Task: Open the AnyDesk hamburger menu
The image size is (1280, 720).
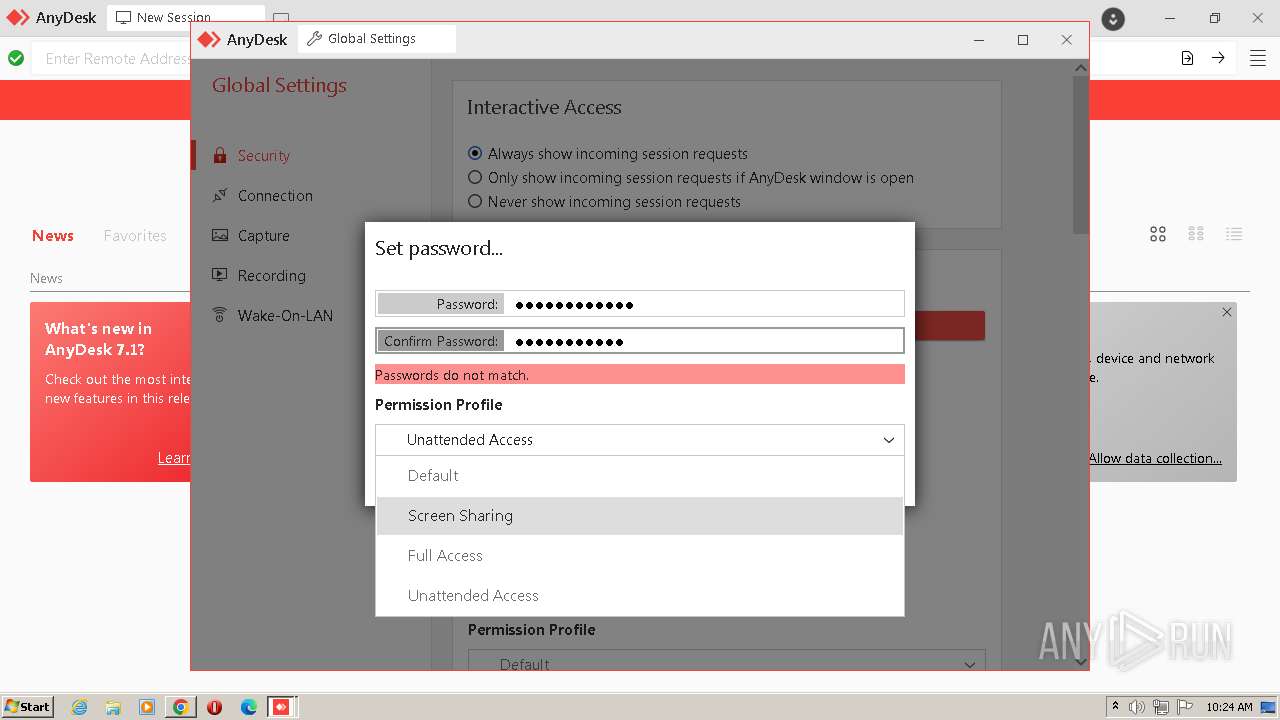Action: [x=1258, y=58]
